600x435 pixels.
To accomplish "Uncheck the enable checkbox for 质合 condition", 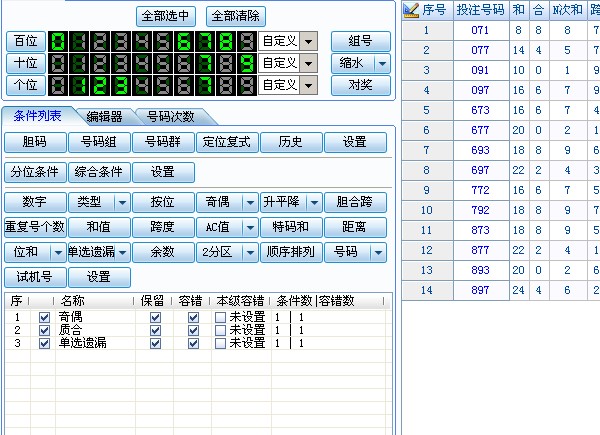I will coord(44,331).
